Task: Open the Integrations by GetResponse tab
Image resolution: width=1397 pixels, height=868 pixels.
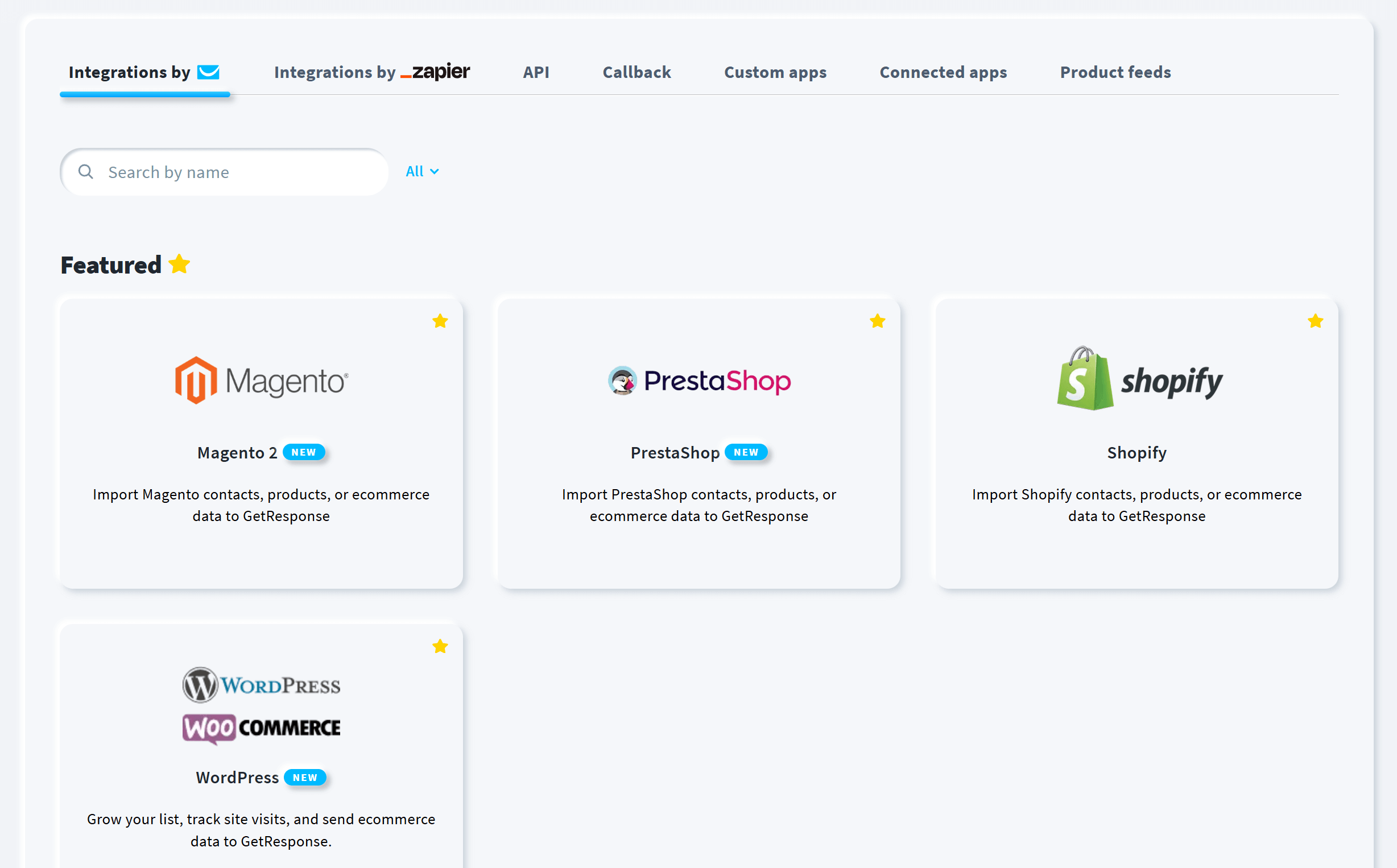Action: pyautogui.click(x=144, y=72)
